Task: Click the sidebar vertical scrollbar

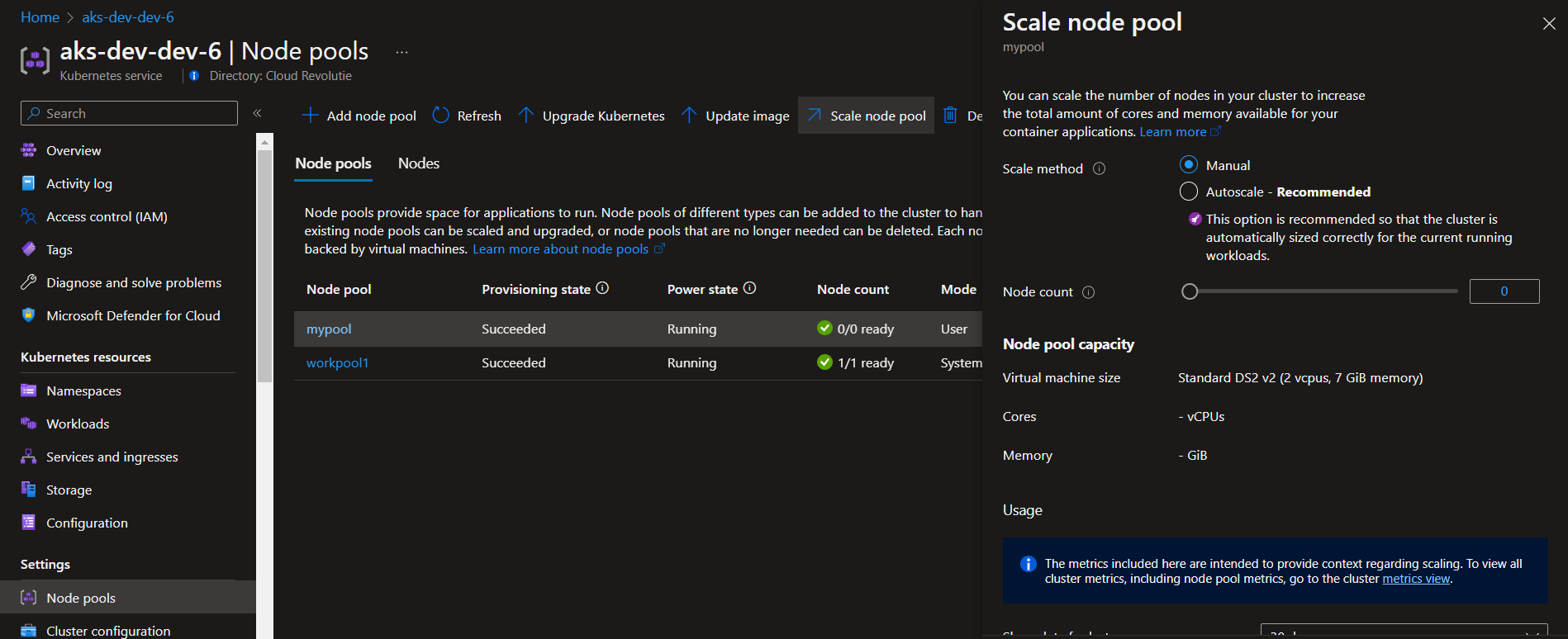Action: point(264,264)
